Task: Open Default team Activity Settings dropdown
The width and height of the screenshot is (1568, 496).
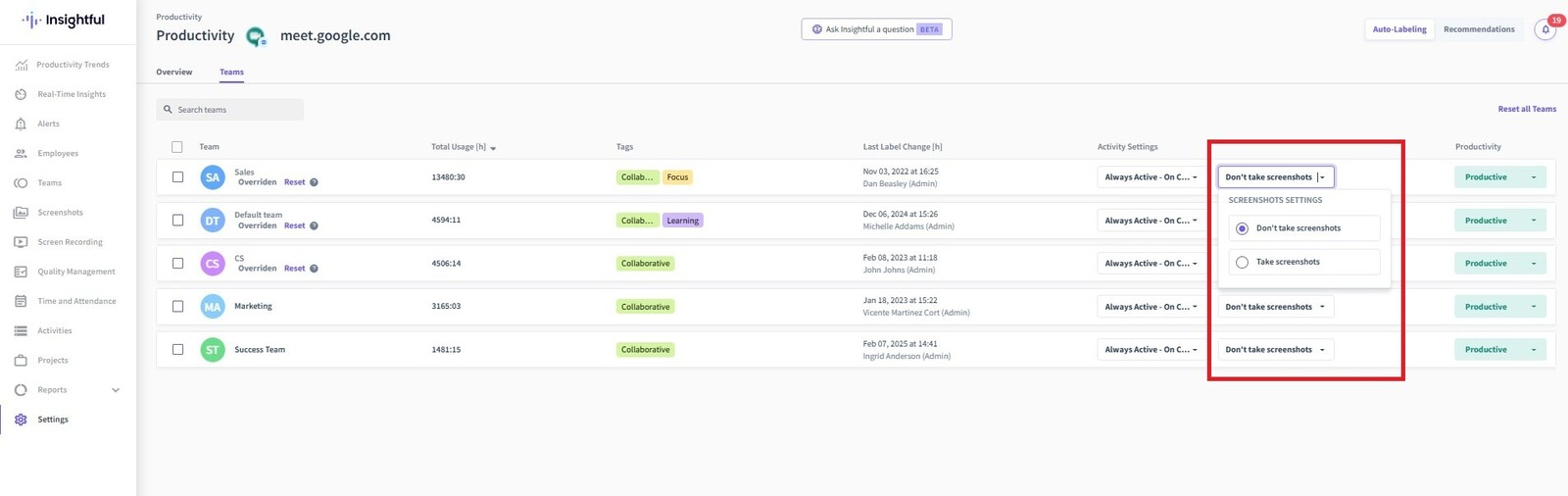Action: tap(1151, 221)
